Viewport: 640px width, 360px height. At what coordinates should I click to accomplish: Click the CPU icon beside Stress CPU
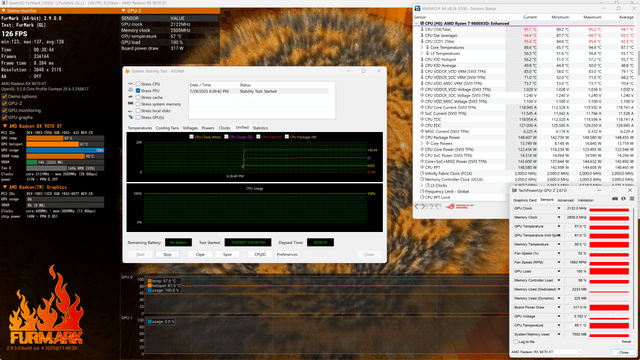coord(131,84)
